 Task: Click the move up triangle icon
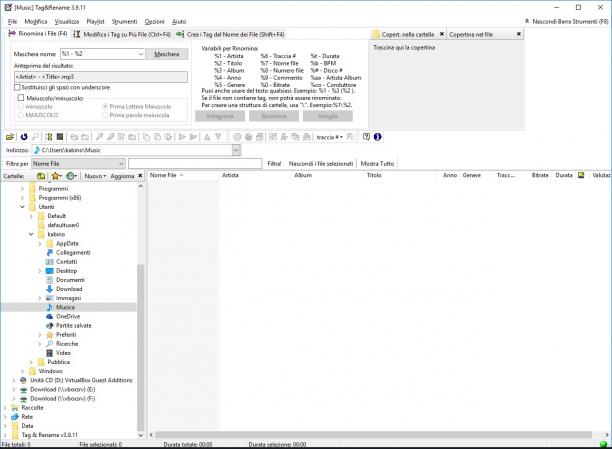point(207,137)
